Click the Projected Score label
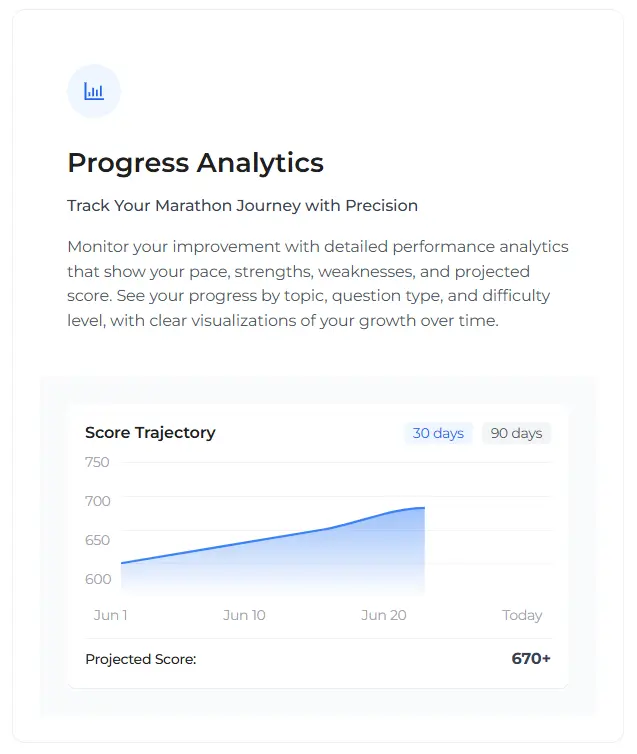 [x=141, y=659]
